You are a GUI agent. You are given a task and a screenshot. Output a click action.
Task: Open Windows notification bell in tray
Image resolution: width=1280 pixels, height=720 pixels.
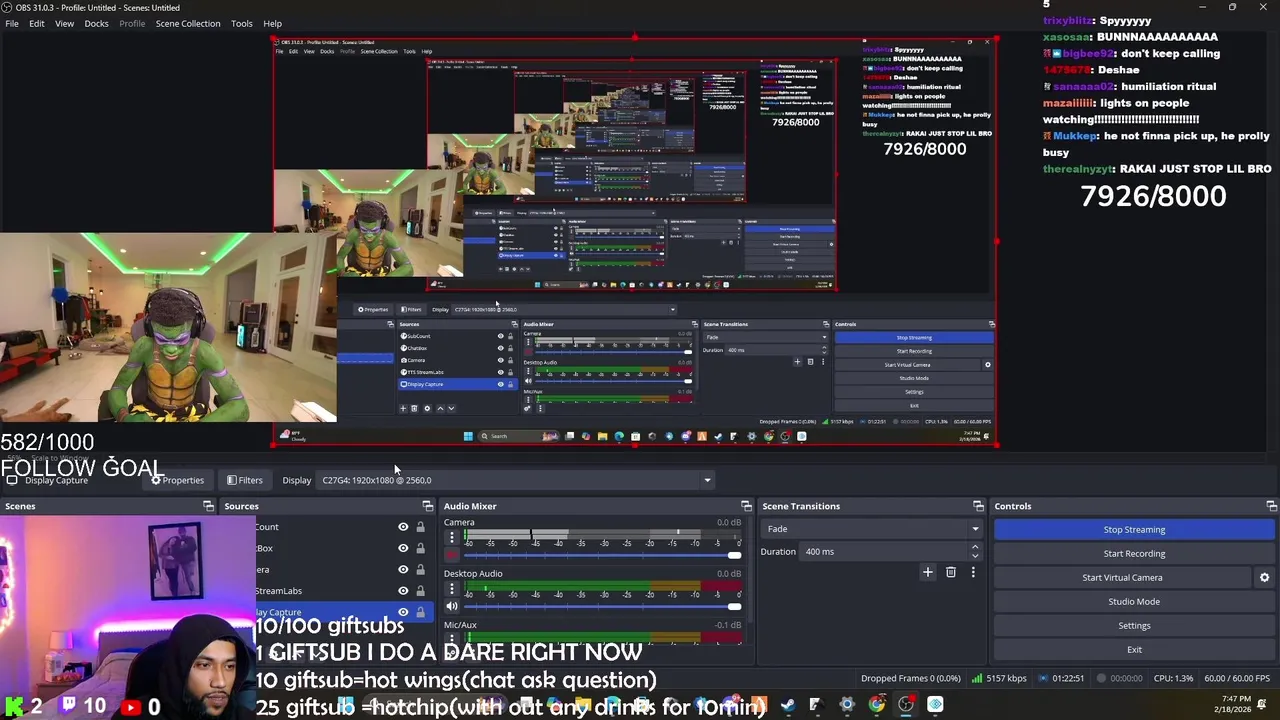point(1264,706)
